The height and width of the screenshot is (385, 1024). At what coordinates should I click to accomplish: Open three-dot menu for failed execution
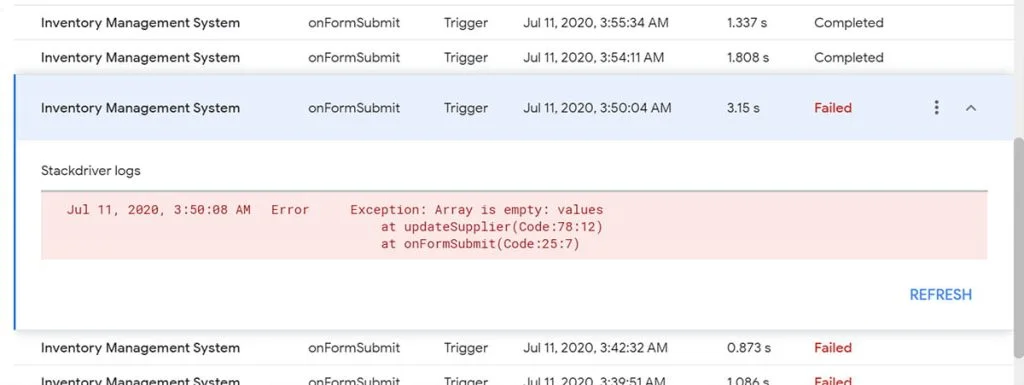936,108
